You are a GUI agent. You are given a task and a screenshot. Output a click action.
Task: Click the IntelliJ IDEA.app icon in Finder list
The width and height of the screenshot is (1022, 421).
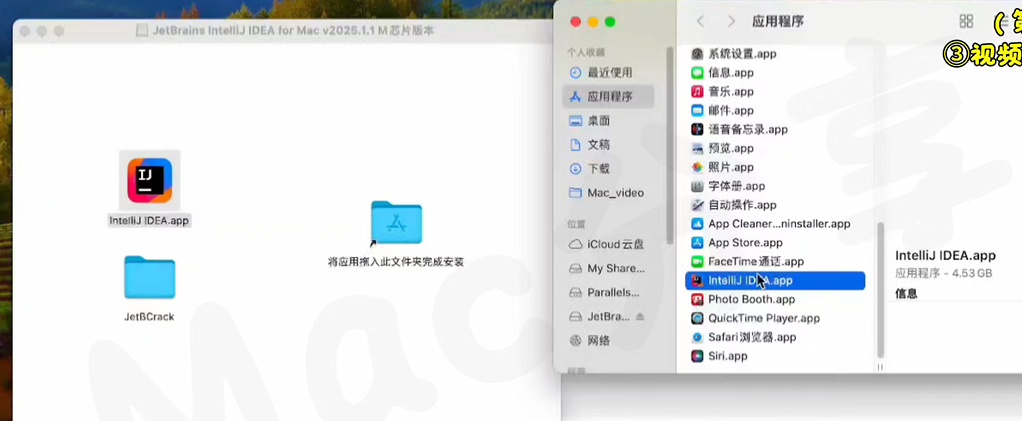(x=697, y=281)
